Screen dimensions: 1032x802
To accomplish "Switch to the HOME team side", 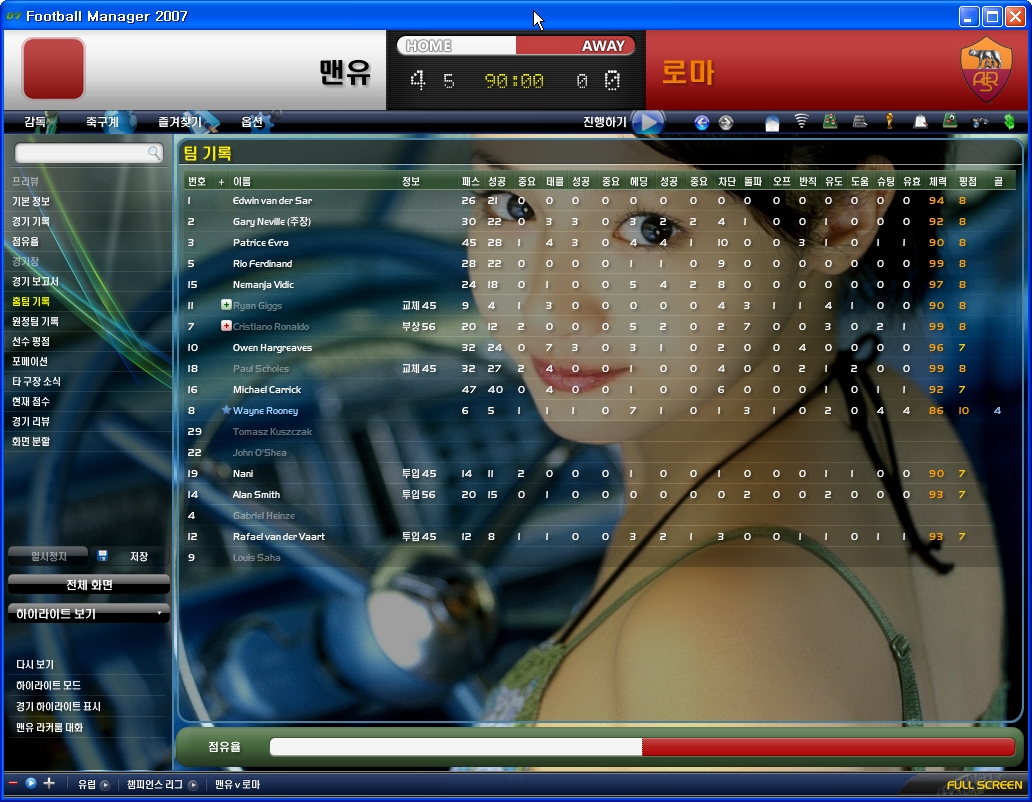I will pyautogui.click(x=457, y=45).
